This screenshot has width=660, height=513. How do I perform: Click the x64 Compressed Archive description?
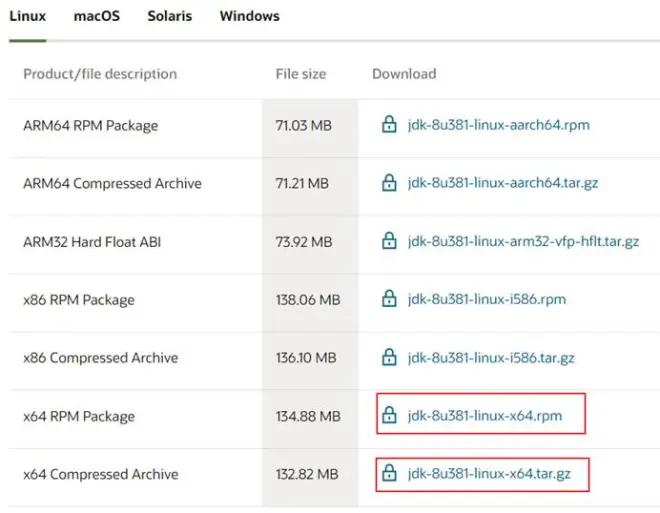tap(101, 474)
